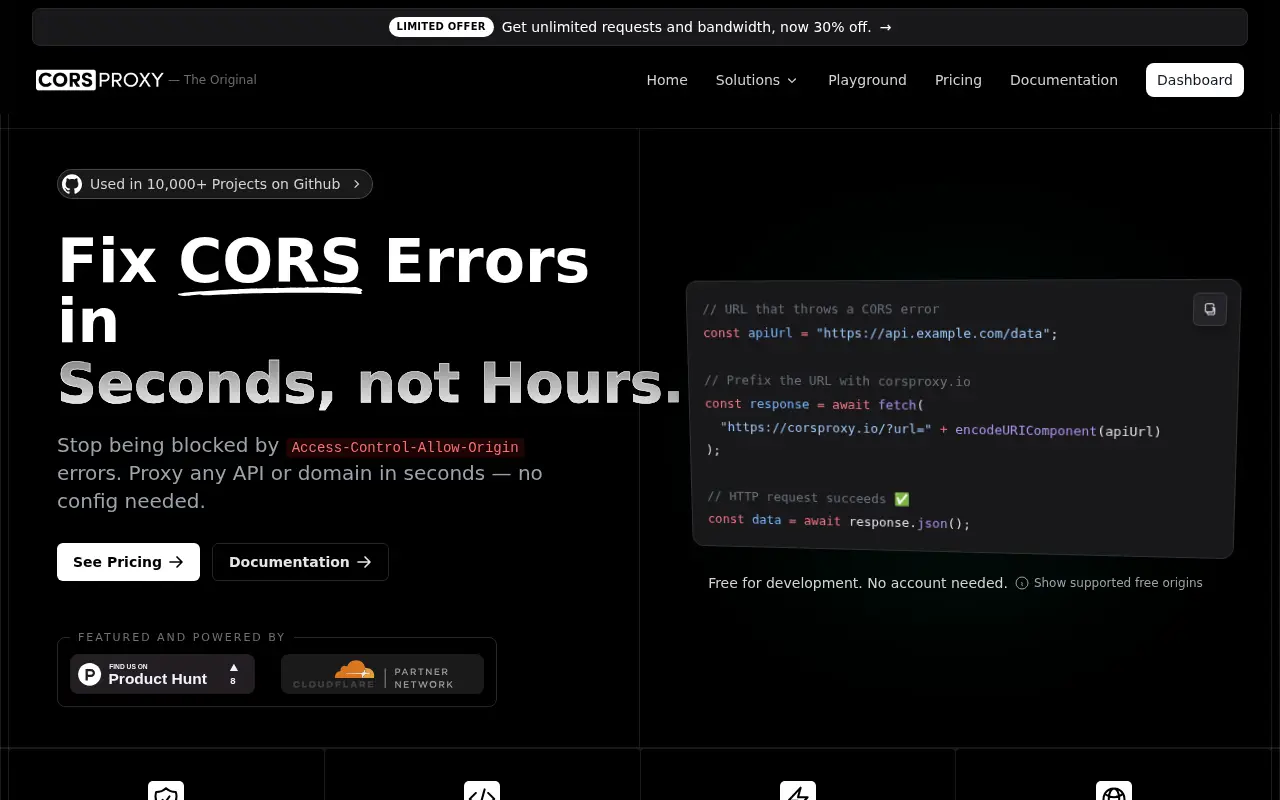
Task: Upvote using the Product Hunt arrow
Action: click(x=233, y=668)
